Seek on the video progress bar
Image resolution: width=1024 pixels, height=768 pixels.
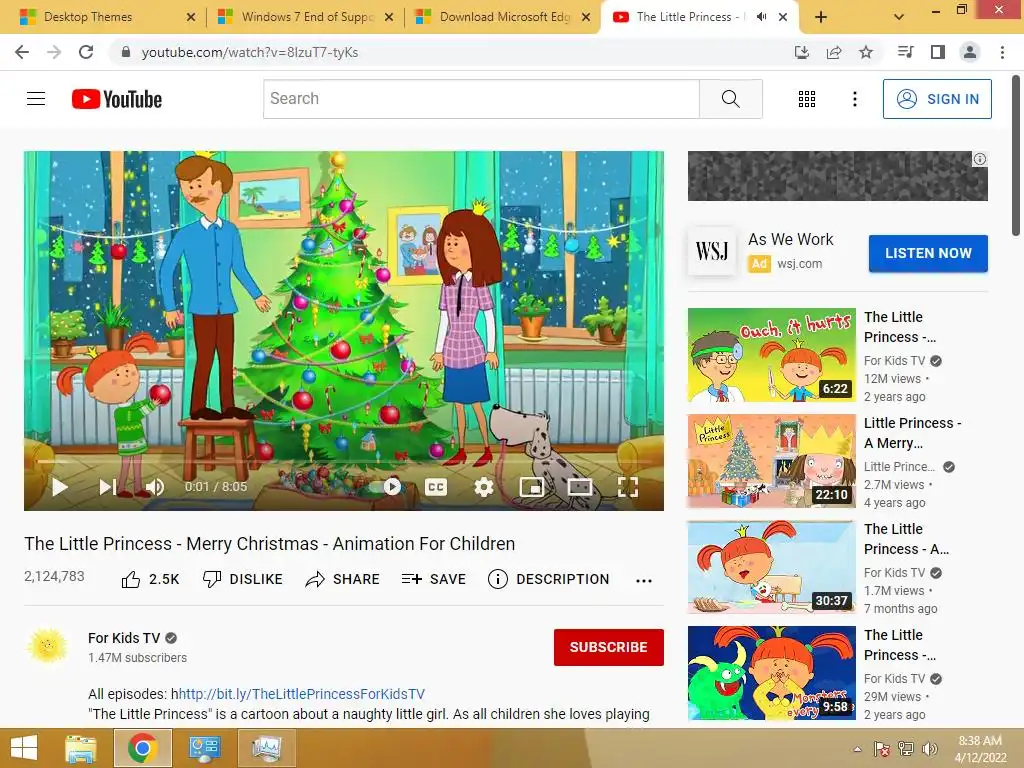tap(344, 461)
